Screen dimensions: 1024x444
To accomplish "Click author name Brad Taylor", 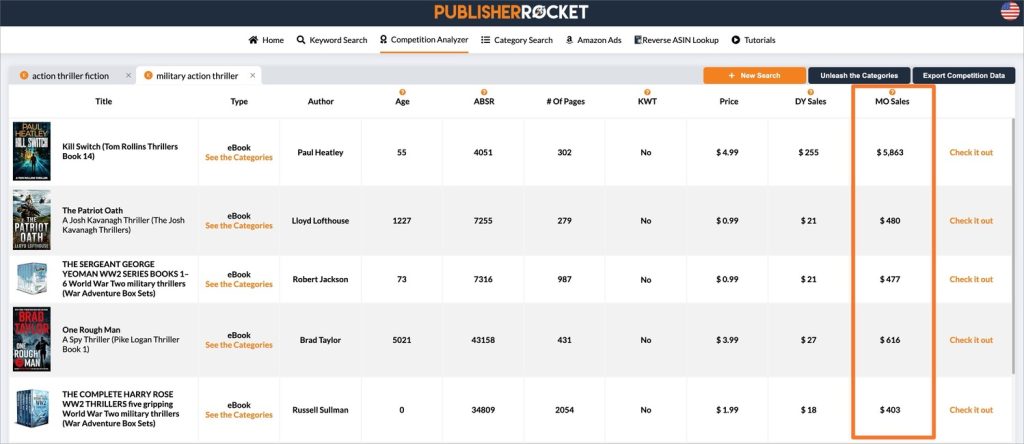I will 320,340.
